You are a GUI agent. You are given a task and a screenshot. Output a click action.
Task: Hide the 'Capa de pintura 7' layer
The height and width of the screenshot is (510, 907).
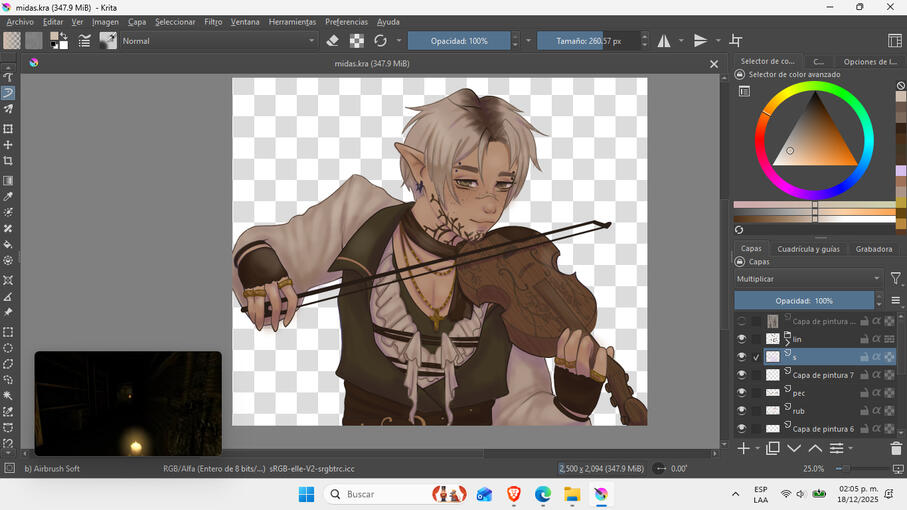coord(742,375)
